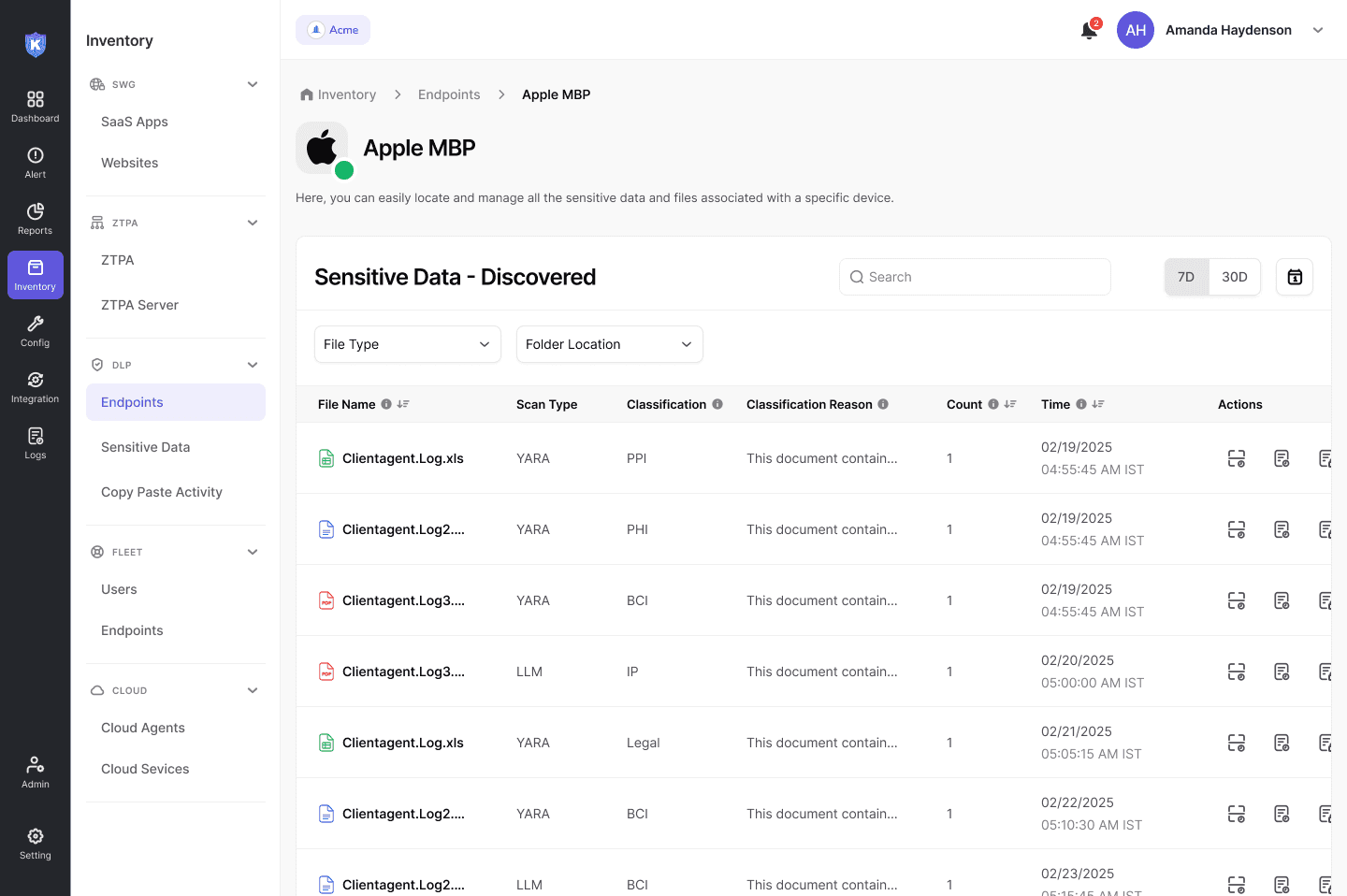Viewport: 1347px width, 896px height.
Task: Switch to the 30D time range
Action: (1235, 277)
